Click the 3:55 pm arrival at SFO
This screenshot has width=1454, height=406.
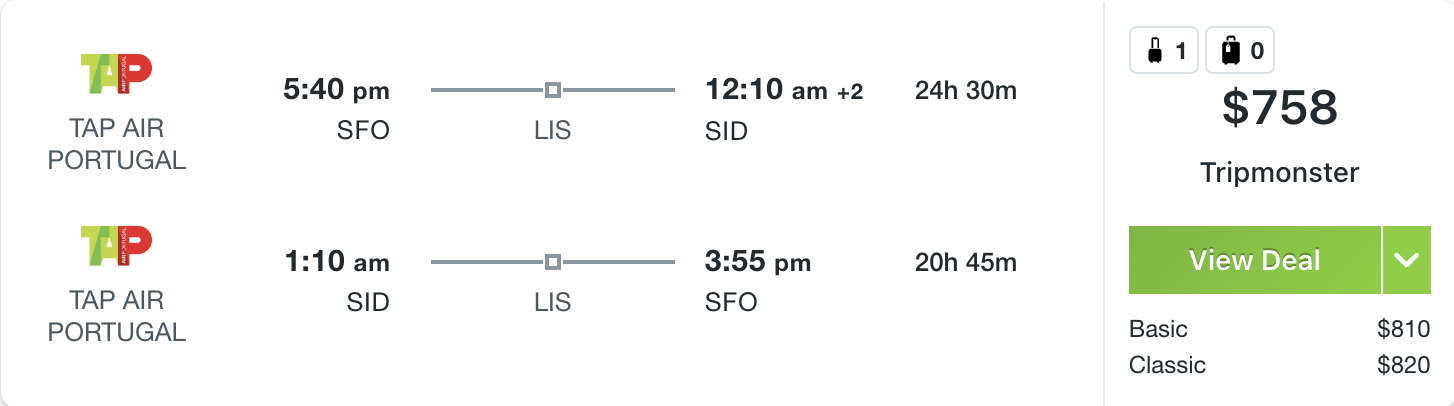(758, 263)
